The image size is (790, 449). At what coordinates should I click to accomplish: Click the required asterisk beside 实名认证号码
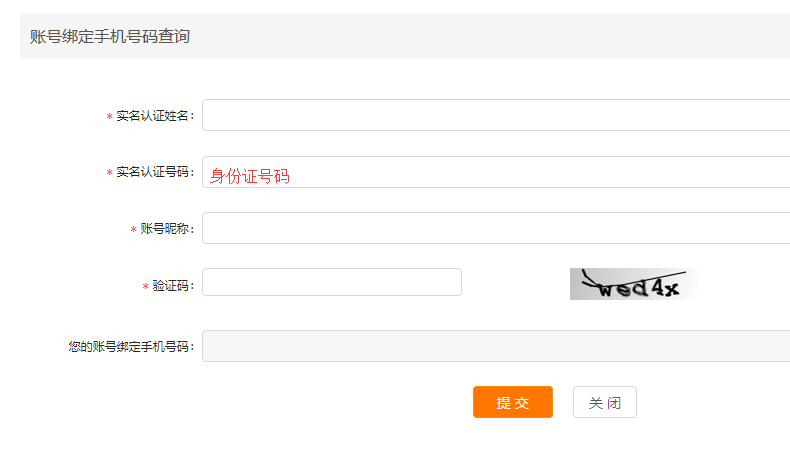[109, 173]
